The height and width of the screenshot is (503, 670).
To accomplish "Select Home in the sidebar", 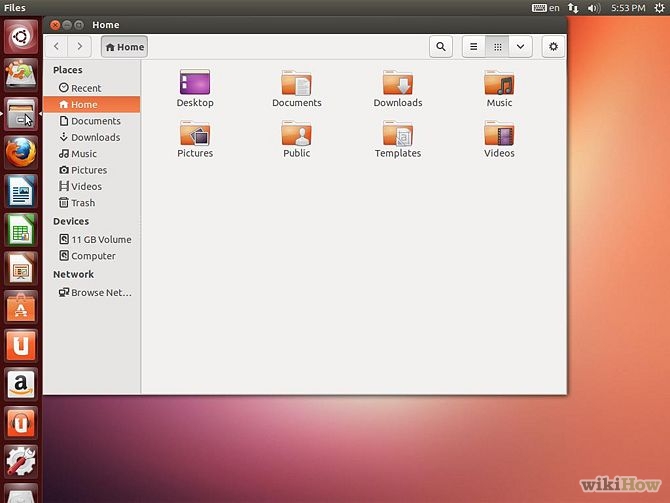I will [x=91, y=104].
